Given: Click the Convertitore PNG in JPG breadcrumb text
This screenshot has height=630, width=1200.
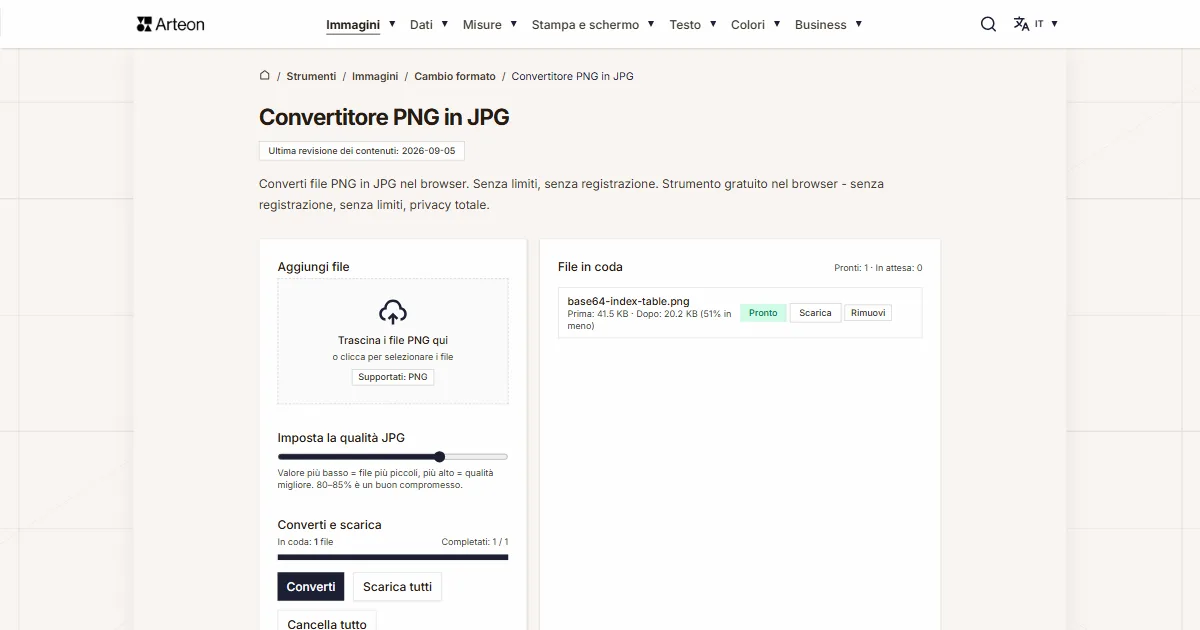Looking at the screenshot, I should pyautogui.click(x=573, y=76).
